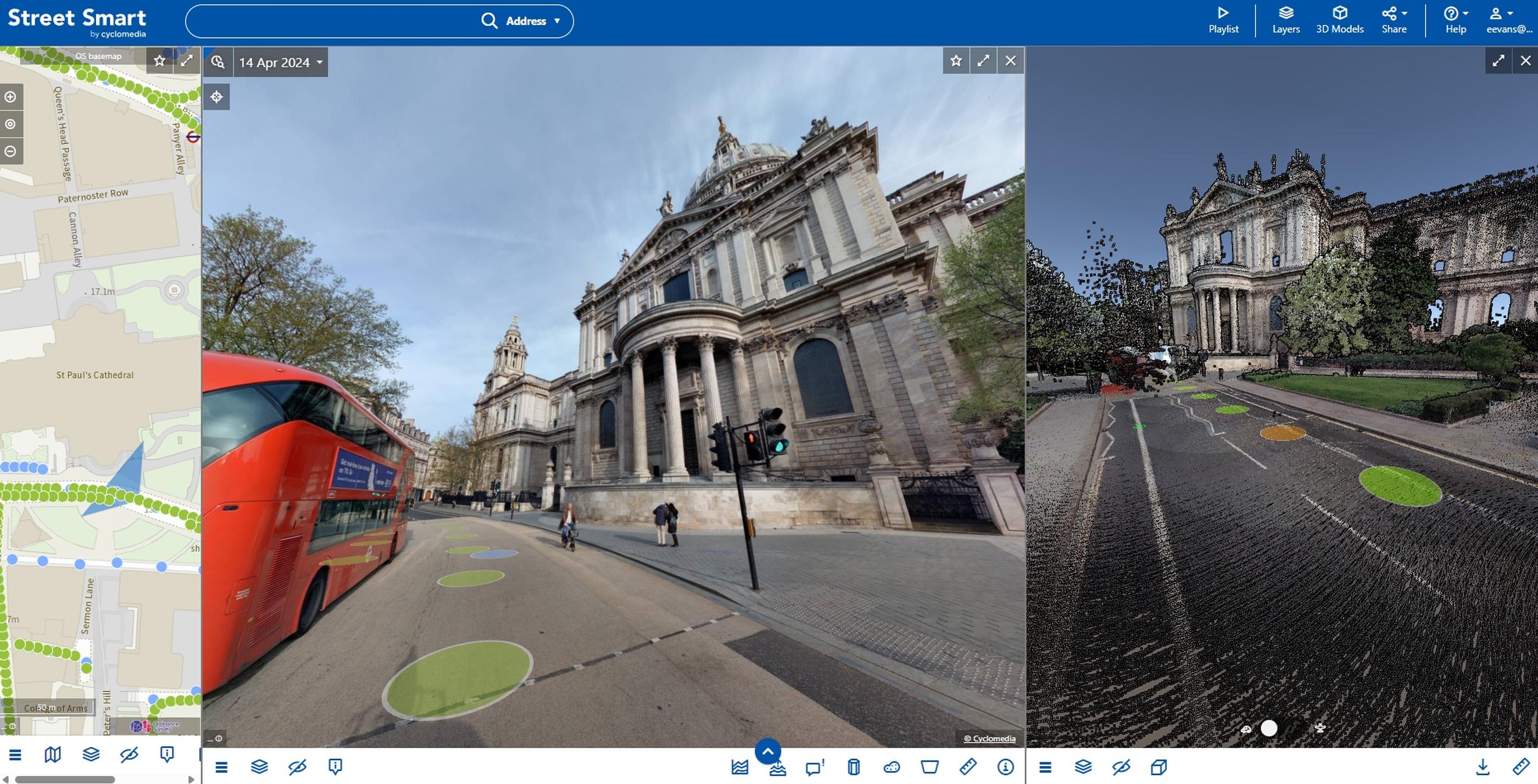Select the panorama ruler measure tool
1538x784 pixels.
(968, 766)
